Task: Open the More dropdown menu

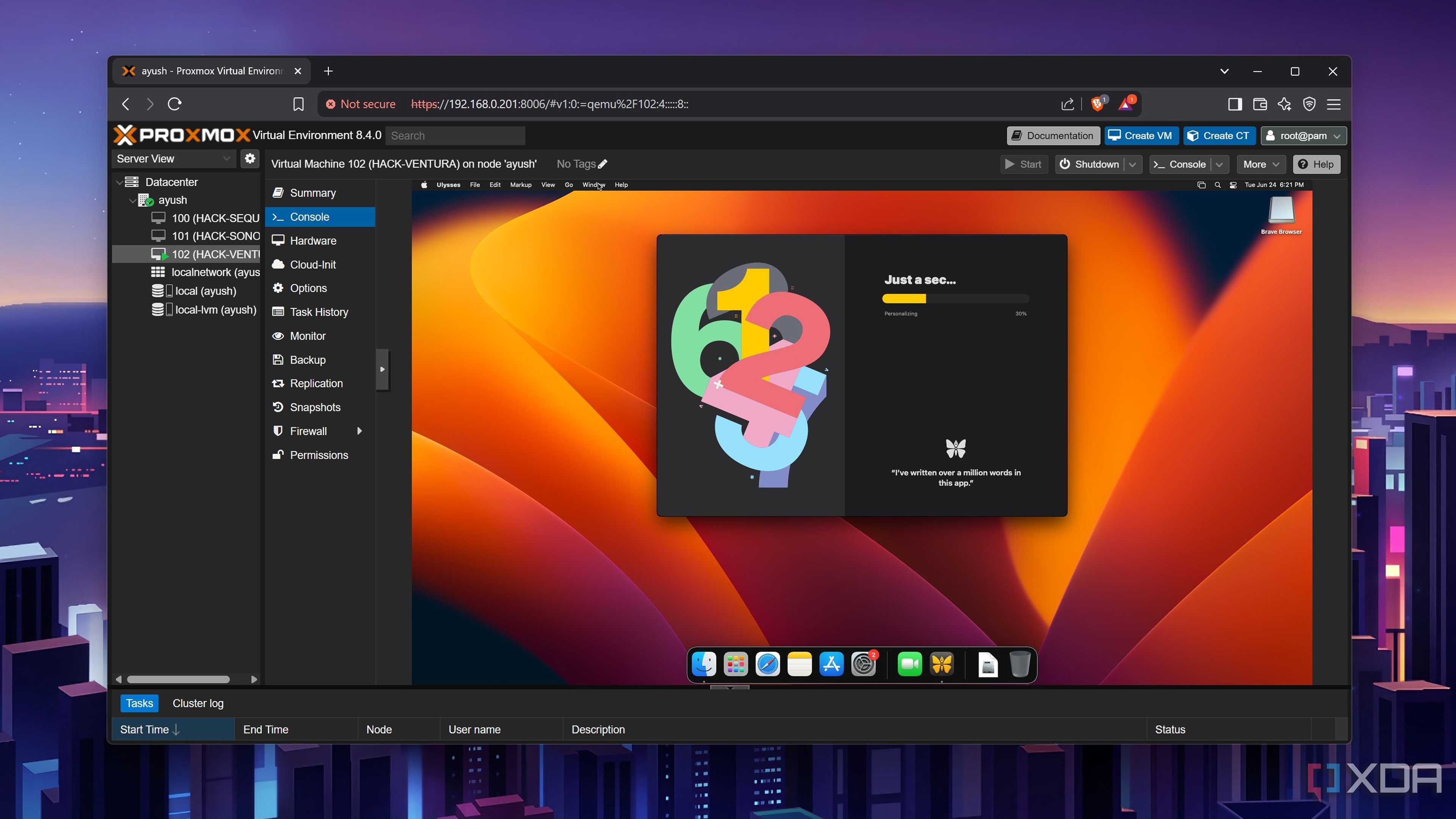Action: coord(1261,165)
